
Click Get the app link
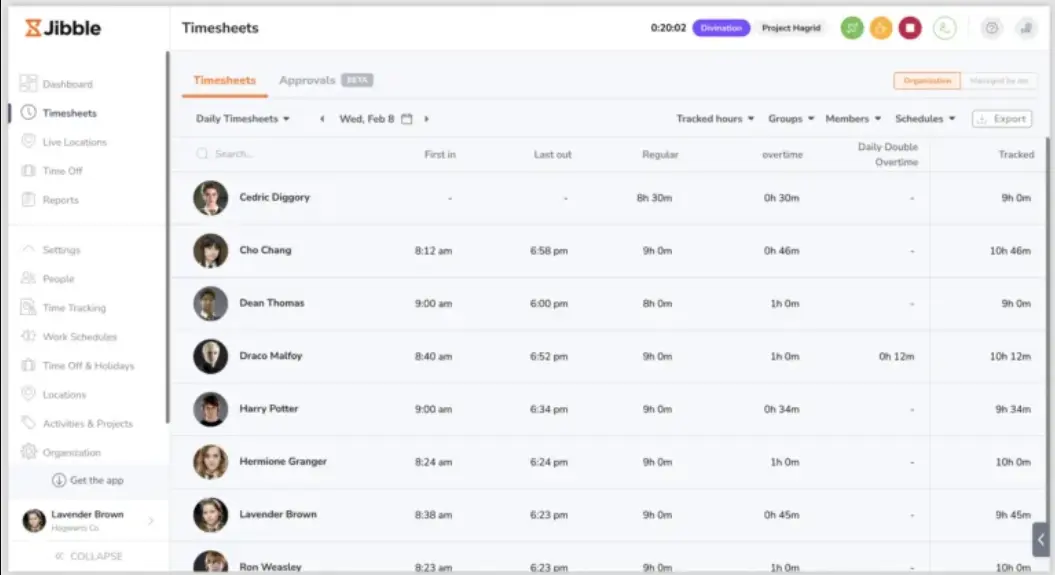click(x=88, y=481)
